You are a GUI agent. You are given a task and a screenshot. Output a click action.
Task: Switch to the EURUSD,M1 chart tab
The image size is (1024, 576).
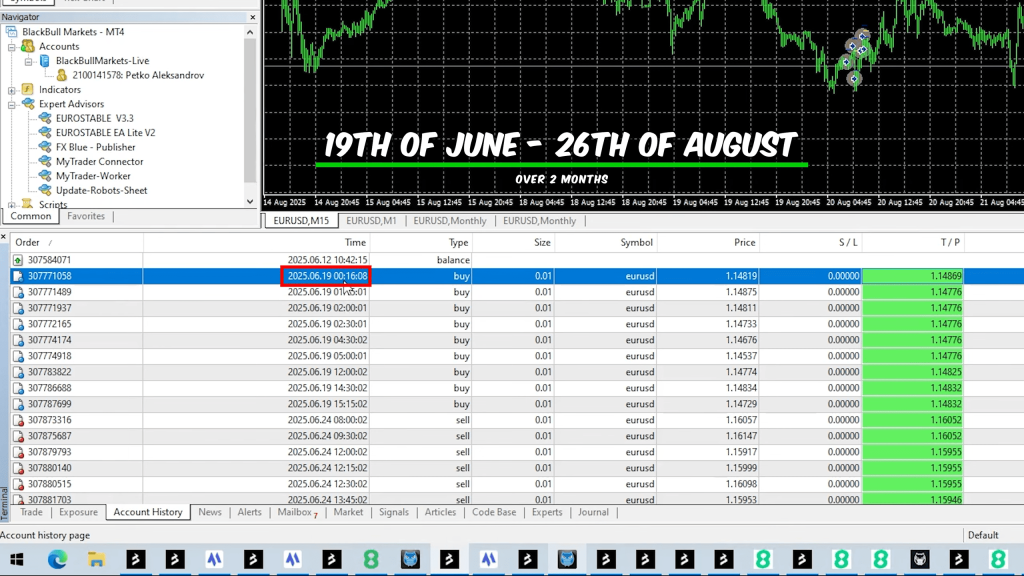370,221
